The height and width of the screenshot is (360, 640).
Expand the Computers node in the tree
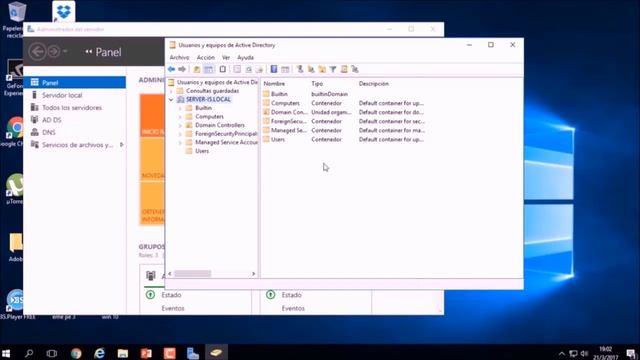click(x=180, y=117)
